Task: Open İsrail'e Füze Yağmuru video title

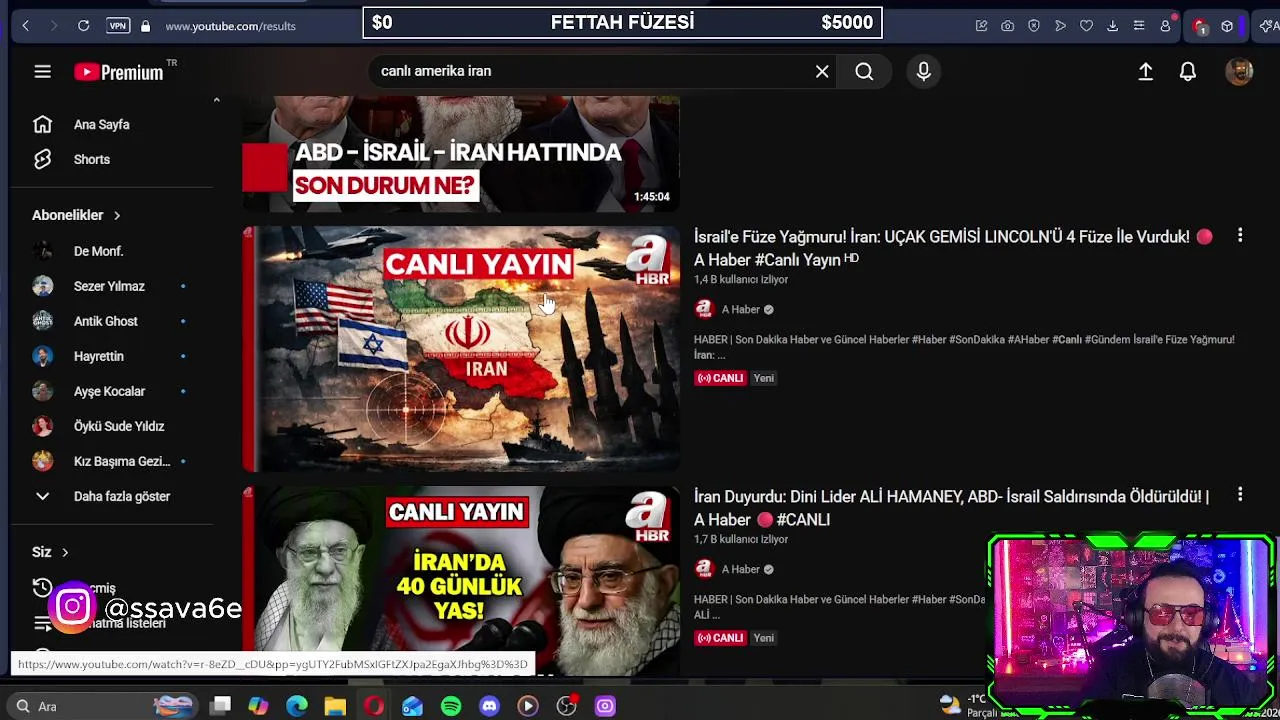Action: click(953, 248)
